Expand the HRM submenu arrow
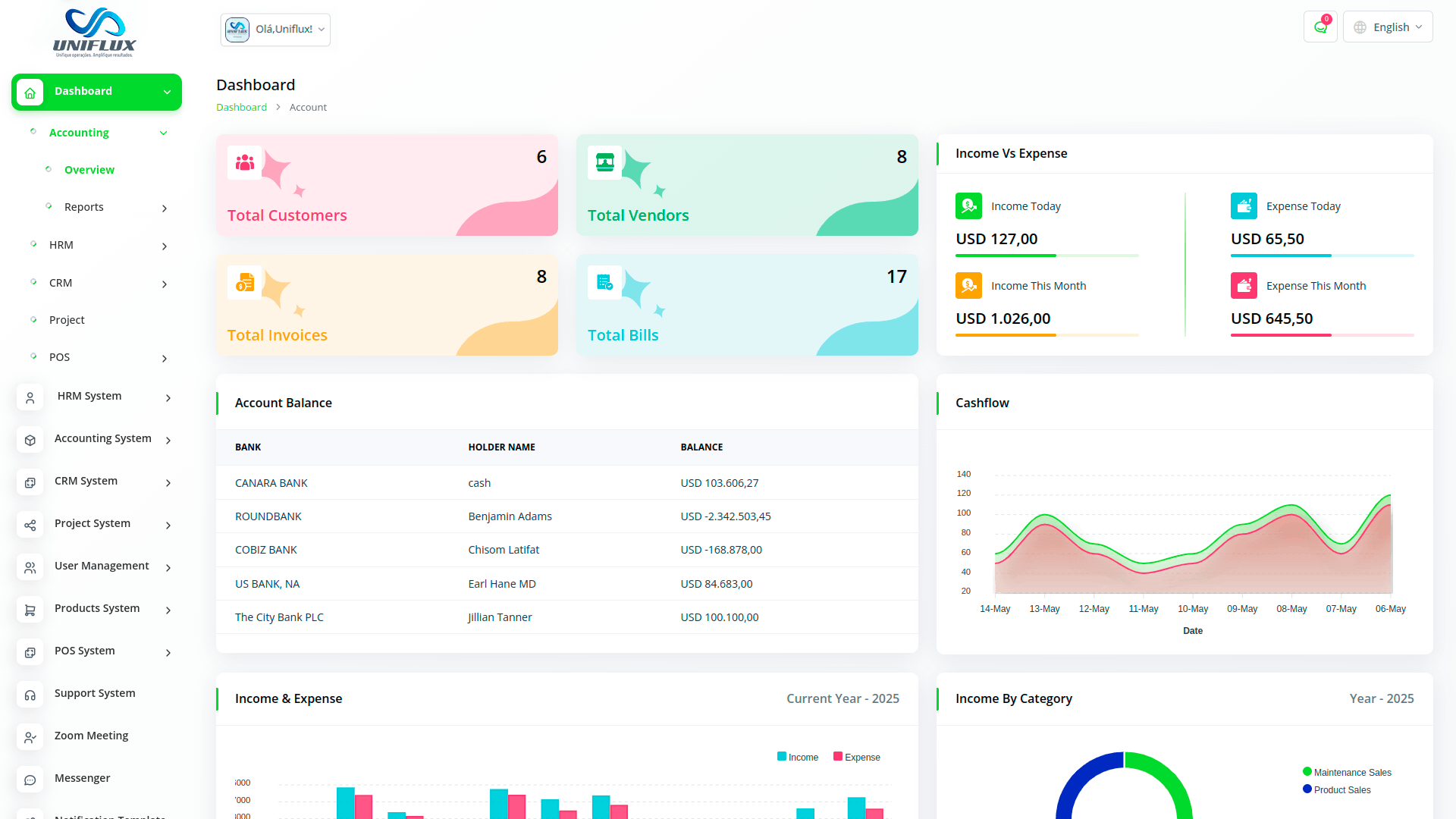This screenshot has height=819, width=1456. [x=165, y=246]
